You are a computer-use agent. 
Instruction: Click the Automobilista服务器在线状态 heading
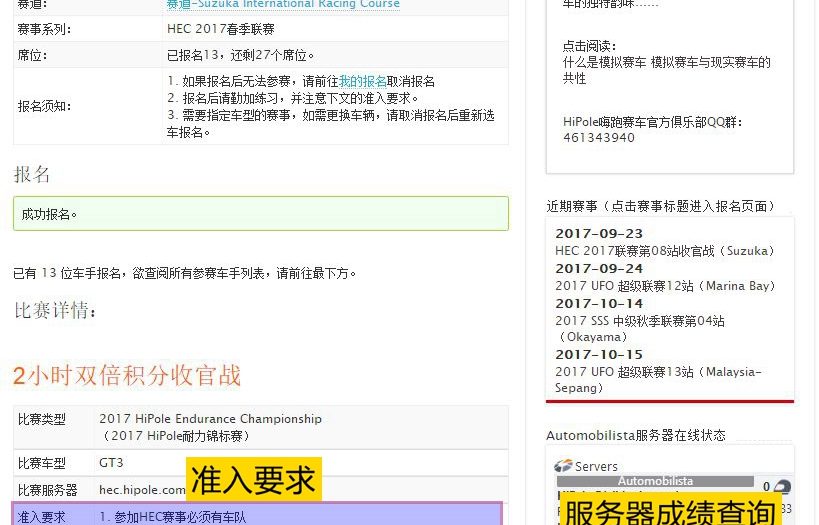pyautogui.click(x=636, y=435)
